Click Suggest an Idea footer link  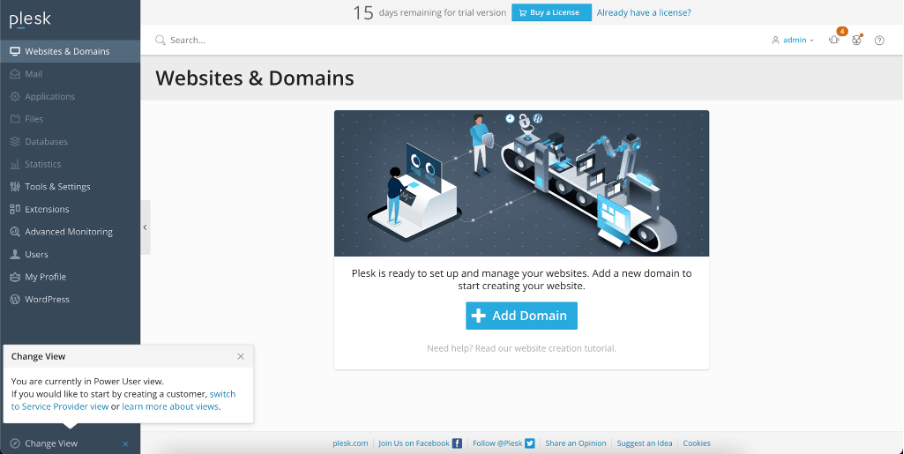click(x=644, y=443)
